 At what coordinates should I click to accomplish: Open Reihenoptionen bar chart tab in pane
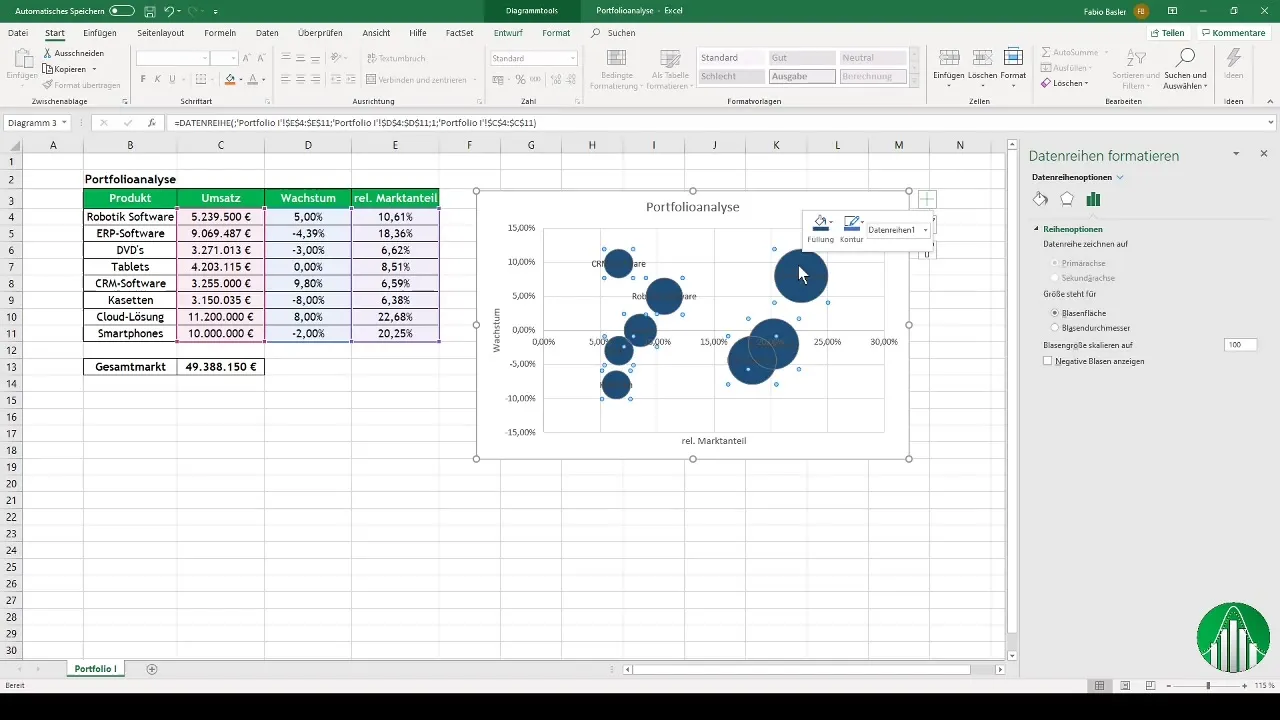click(1093, 199)
